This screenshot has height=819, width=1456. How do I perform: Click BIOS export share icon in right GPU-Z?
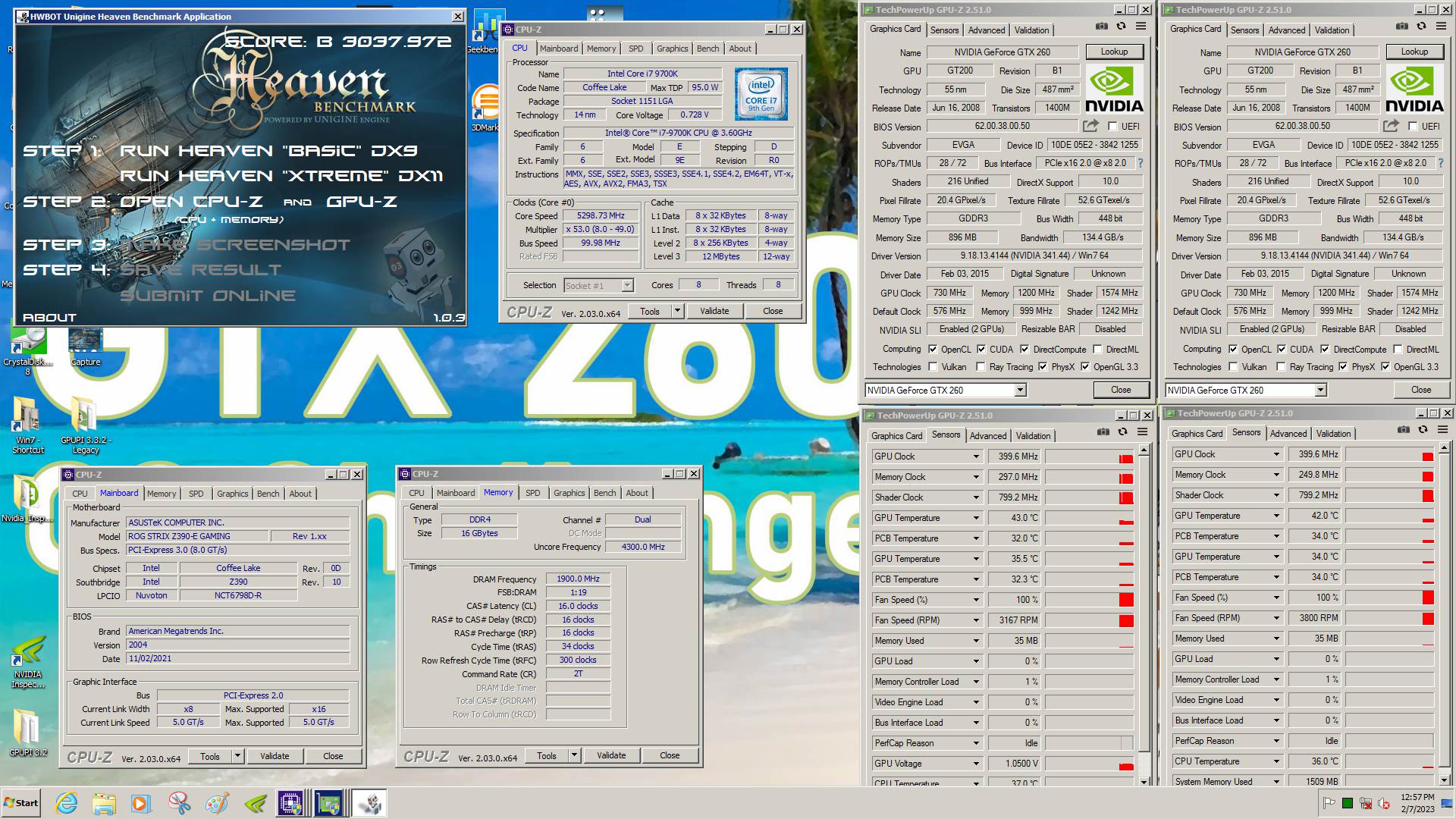click(x=1391, y=126)
